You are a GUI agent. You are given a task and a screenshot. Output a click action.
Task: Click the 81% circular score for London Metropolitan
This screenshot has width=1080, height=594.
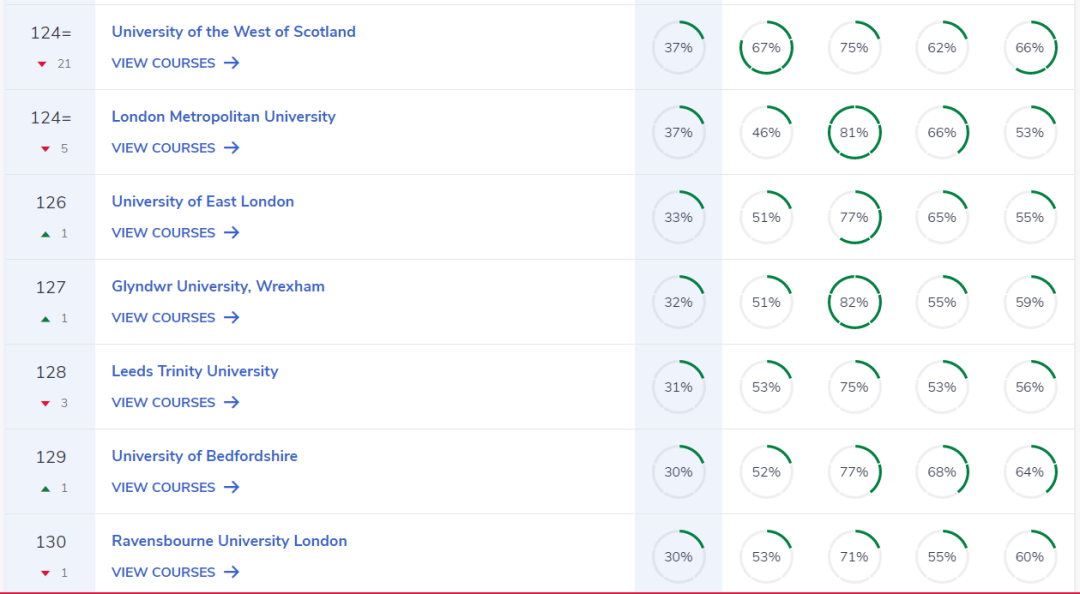pyautogui.click(x=854, y=132)
